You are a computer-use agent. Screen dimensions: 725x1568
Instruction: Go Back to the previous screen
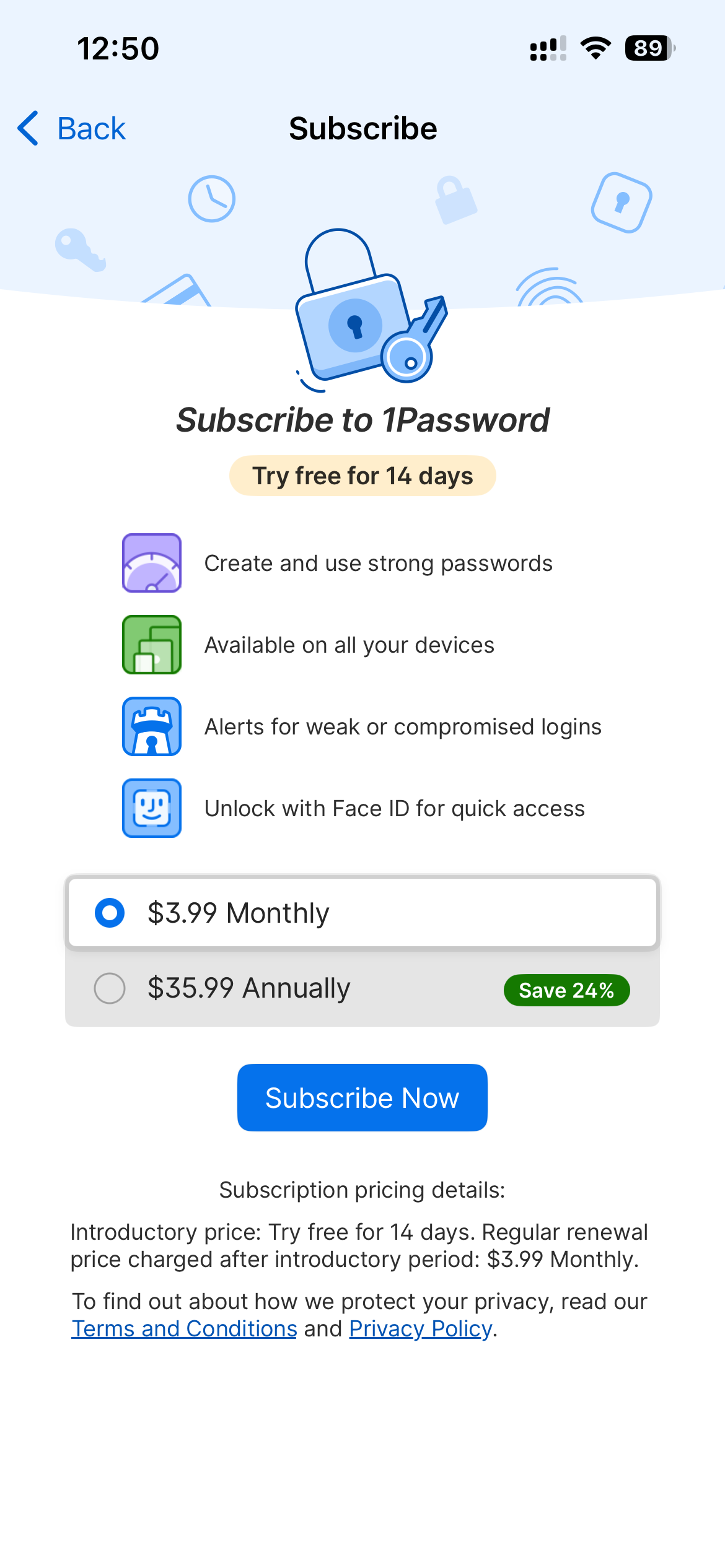[91, 128]
